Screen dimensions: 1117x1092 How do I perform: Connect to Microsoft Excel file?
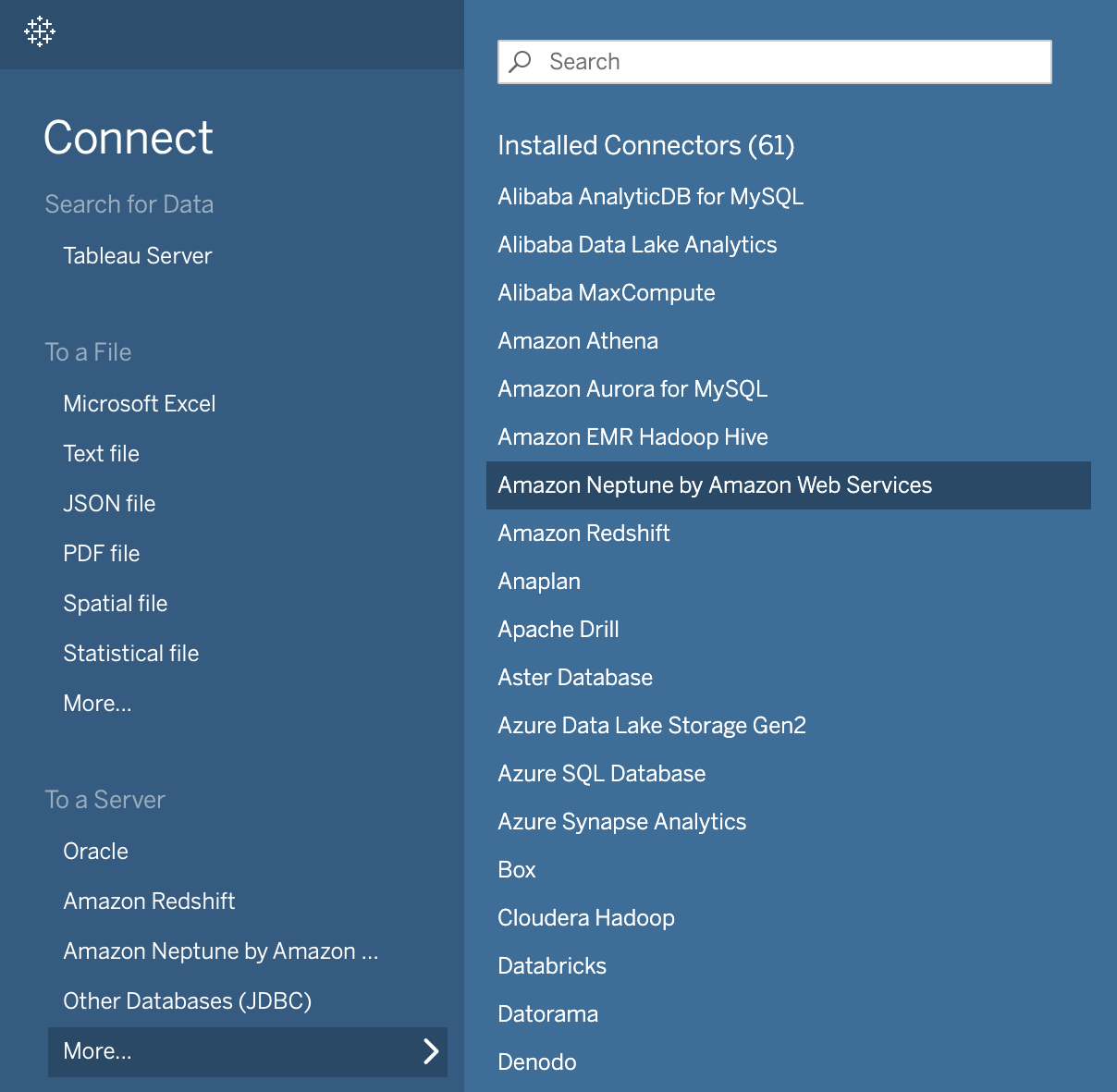pos(140,404)
